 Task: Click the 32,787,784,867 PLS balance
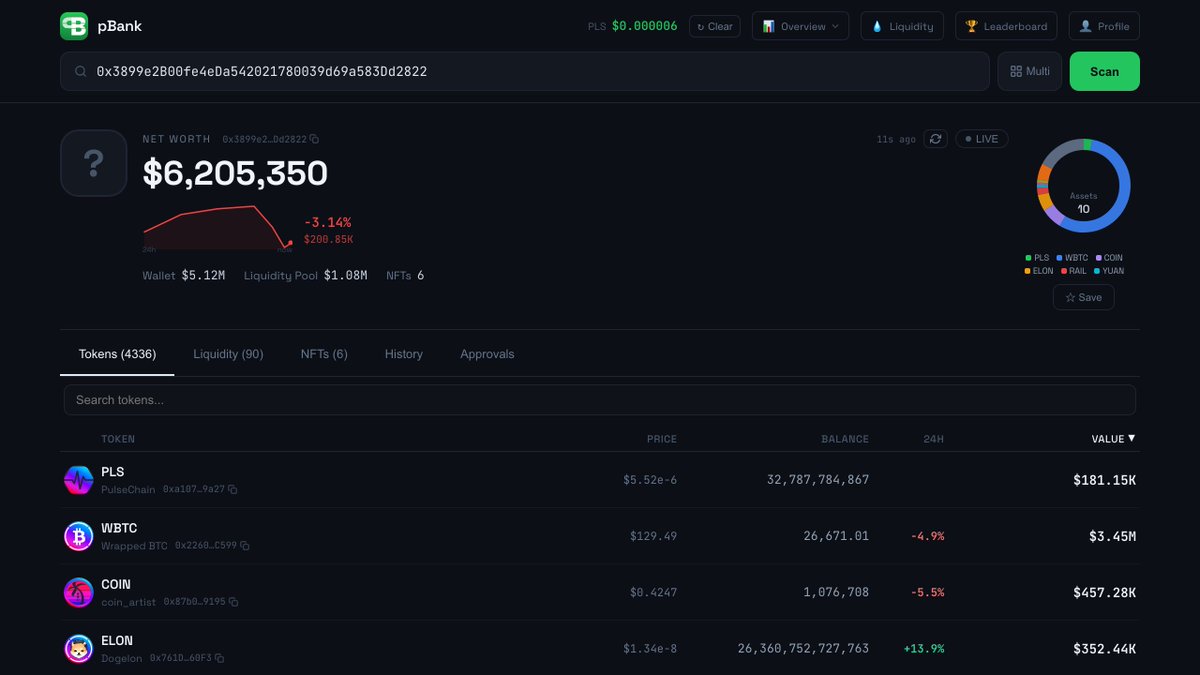[818, 480]
